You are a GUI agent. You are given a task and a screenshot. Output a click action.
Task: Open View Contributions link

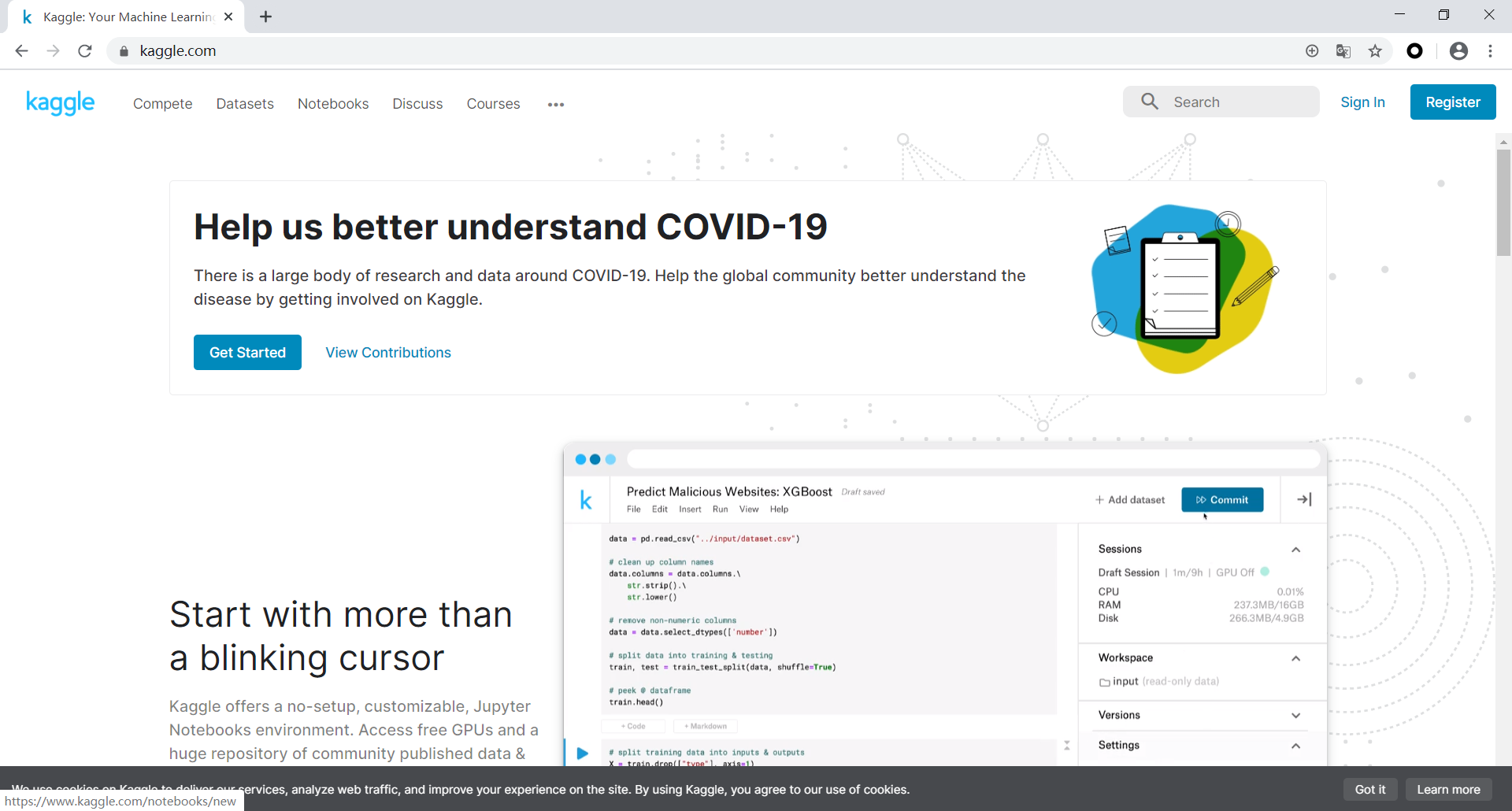388,353
